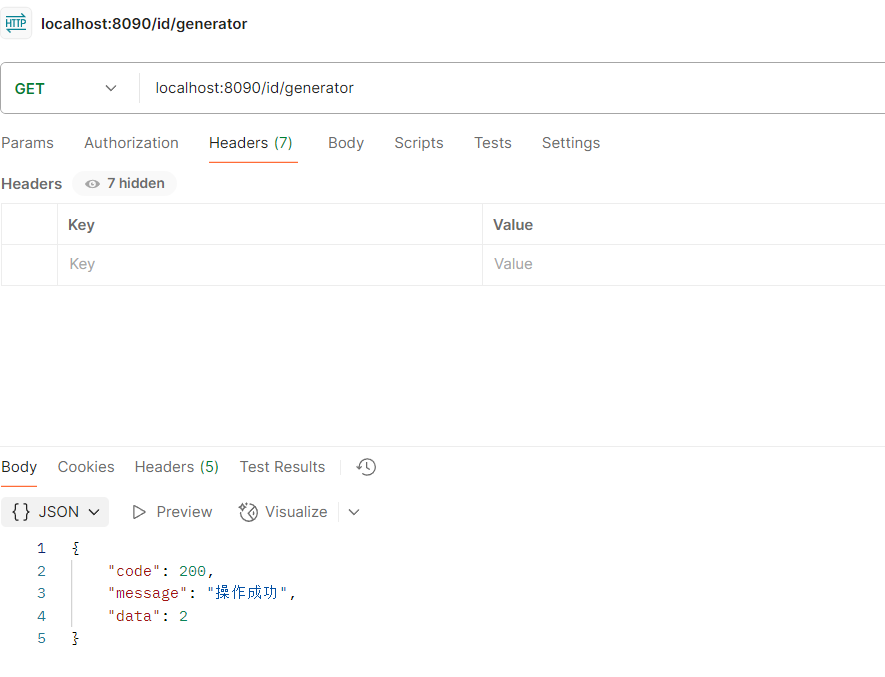Open the response Headers (5) tab
The height and width of the screenshot is (677, 885).
click(176, 466)
